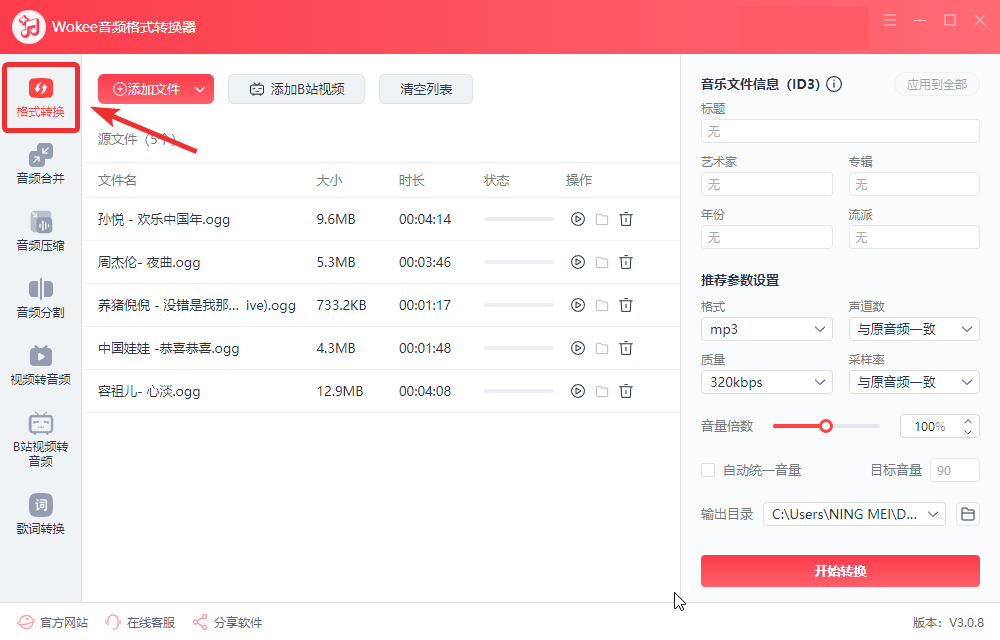
Task: Select the 容祖儿- 心淡.ogg filename
Action: [149, 391]
